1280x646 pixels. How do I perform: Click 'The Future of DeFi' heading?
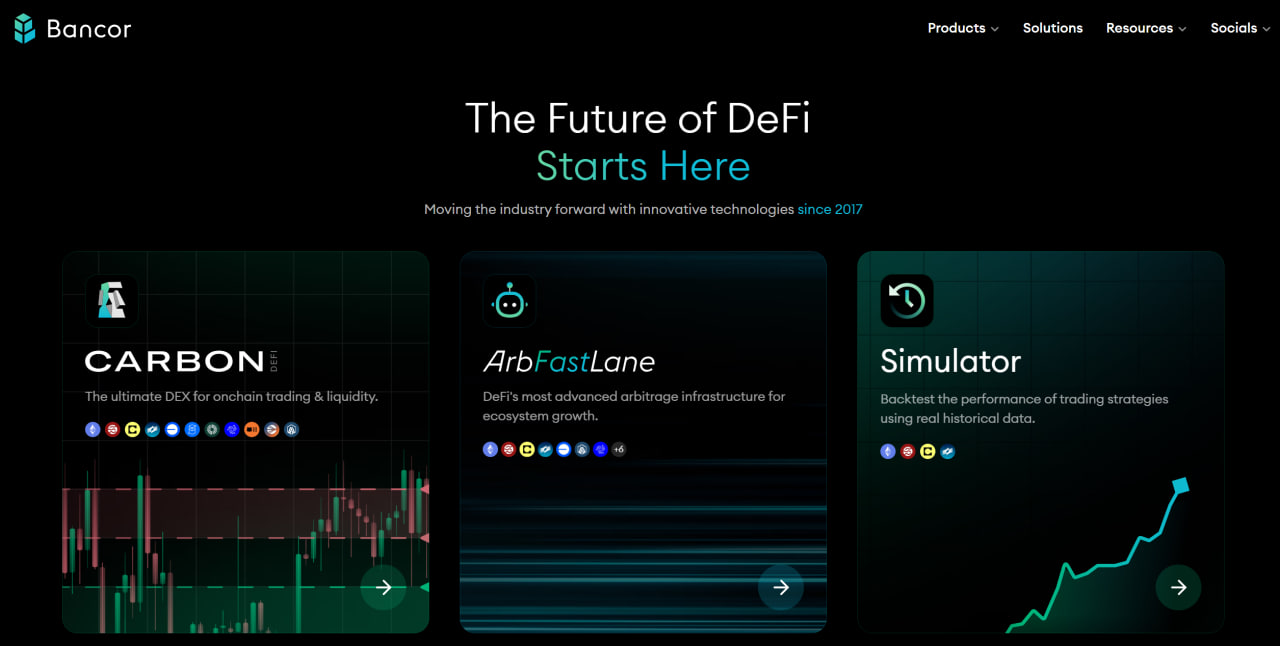[638, 118]
